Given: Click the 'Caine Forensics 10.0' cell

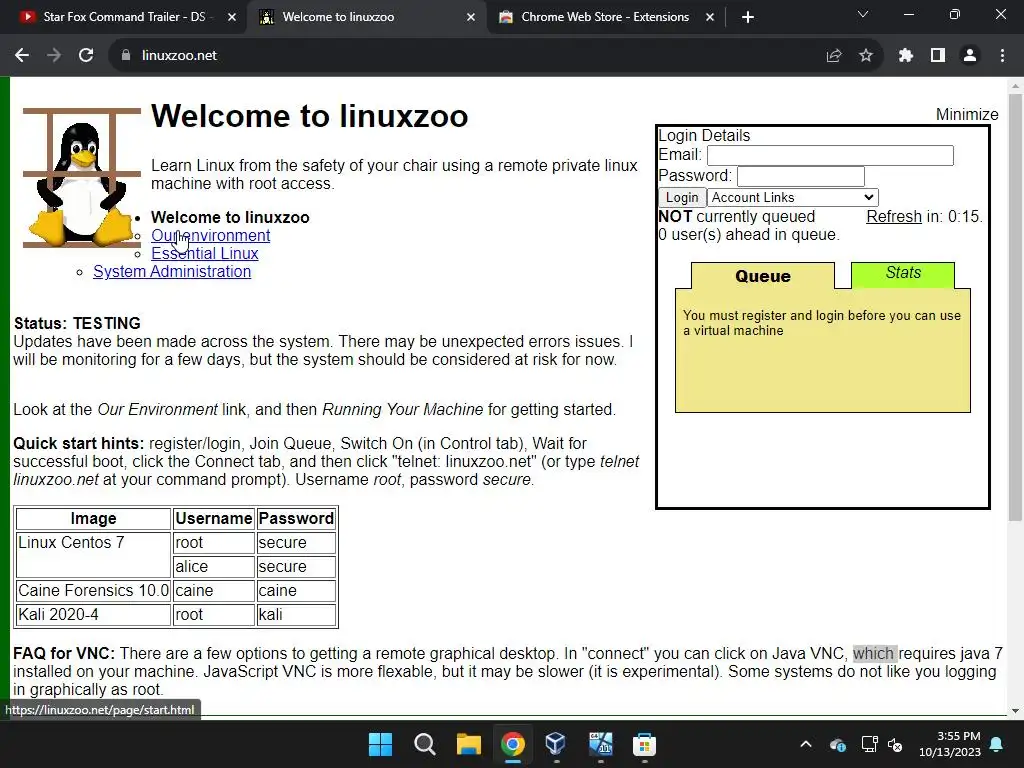Looking at the screenshot, I should tap(93, 590).
